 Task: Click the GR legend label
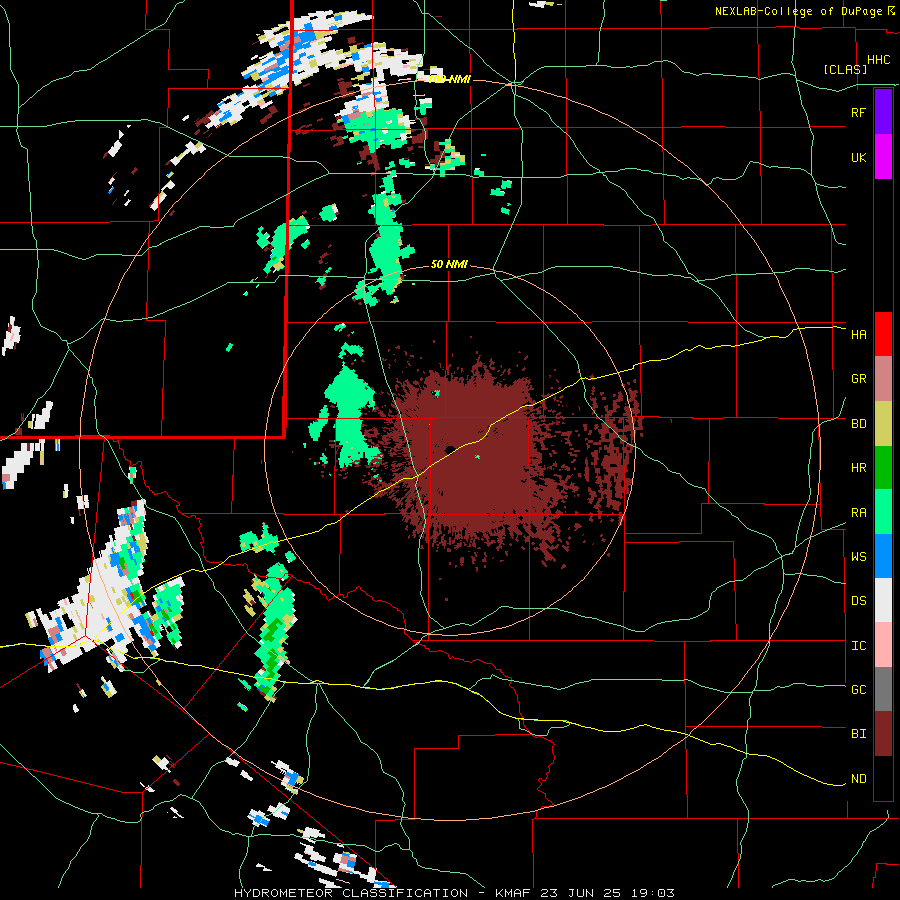click(858, 379)
